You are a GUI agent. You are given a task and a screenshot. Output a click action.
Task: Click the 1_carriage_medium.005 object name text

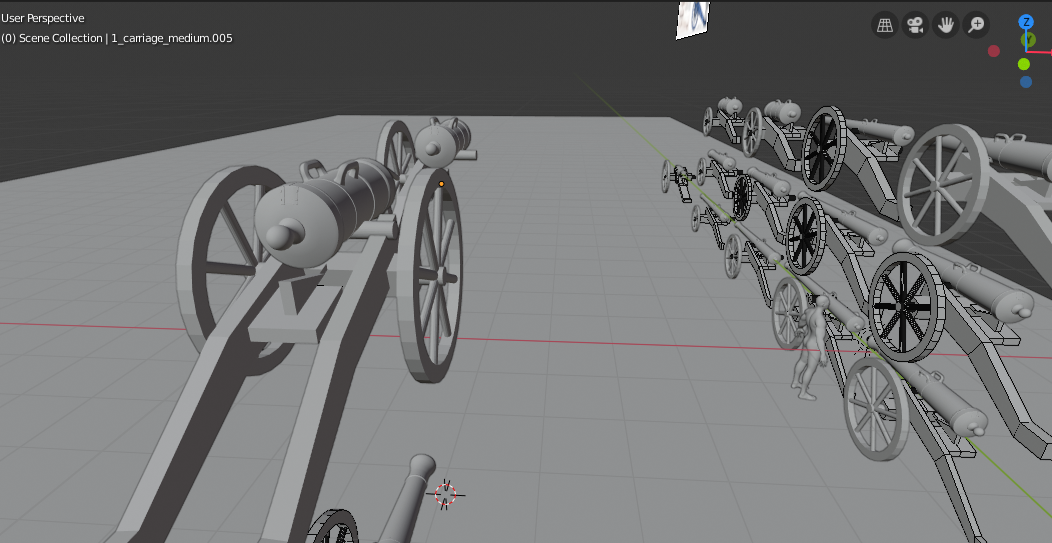(172, 38)
